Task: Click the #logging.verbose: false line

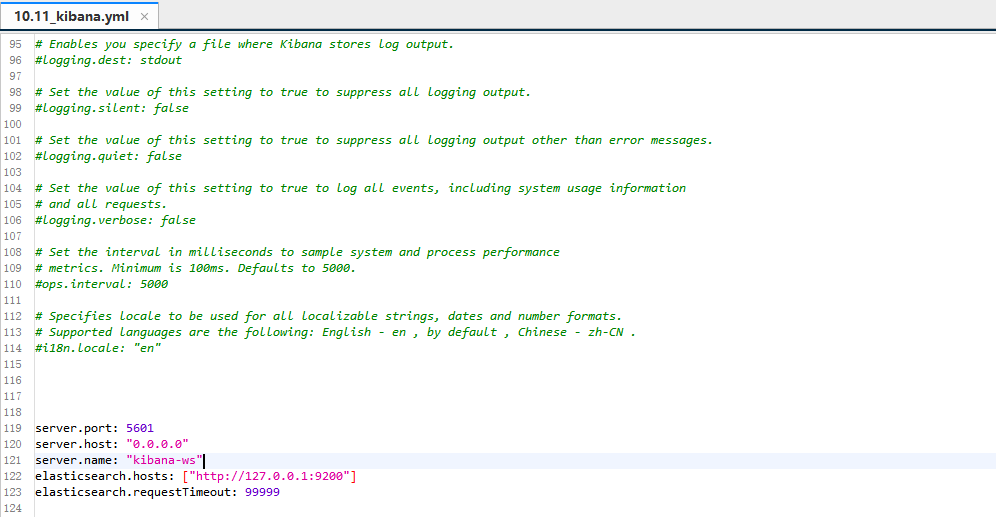Action: click(116, 220)
